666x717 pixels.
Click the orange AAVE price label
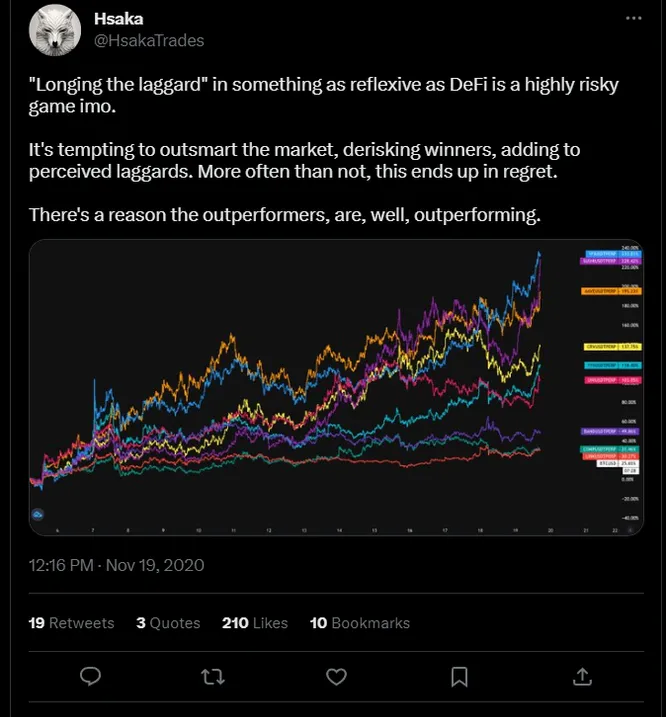[x=611, y=291]
